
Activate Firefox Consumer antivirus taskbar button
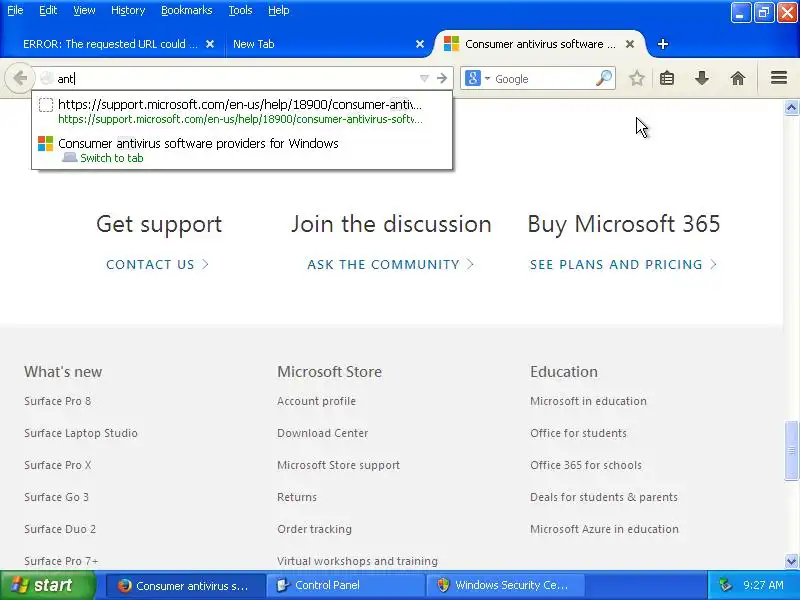coord(186,586)
